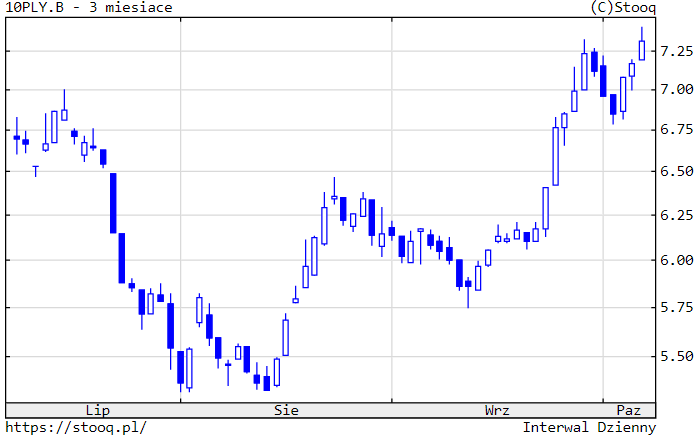
Task: Click the Interwal Dzienny label
Action: [x=589, y=427]
